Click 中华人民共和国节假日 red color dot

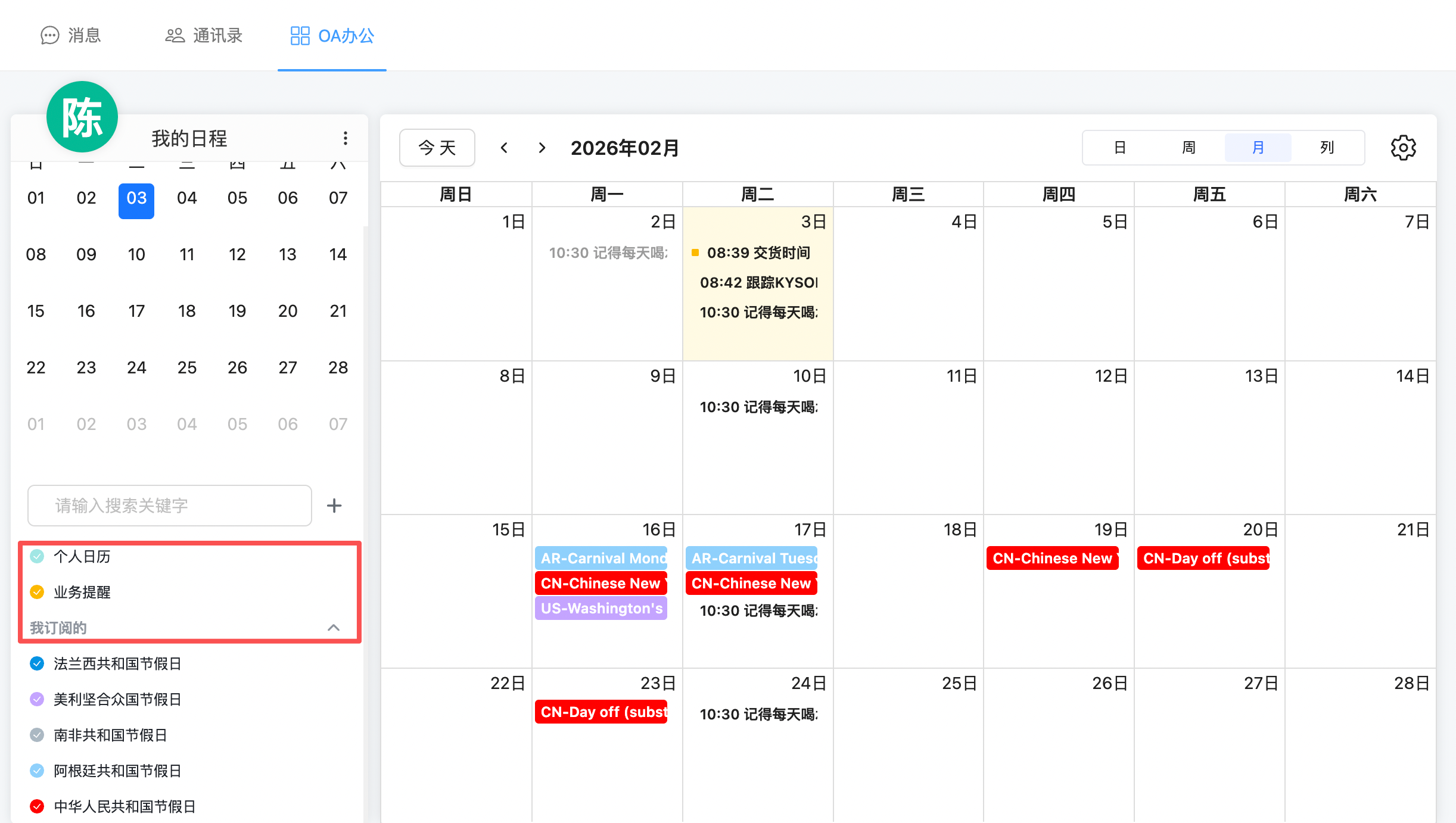tap(37, 806)
